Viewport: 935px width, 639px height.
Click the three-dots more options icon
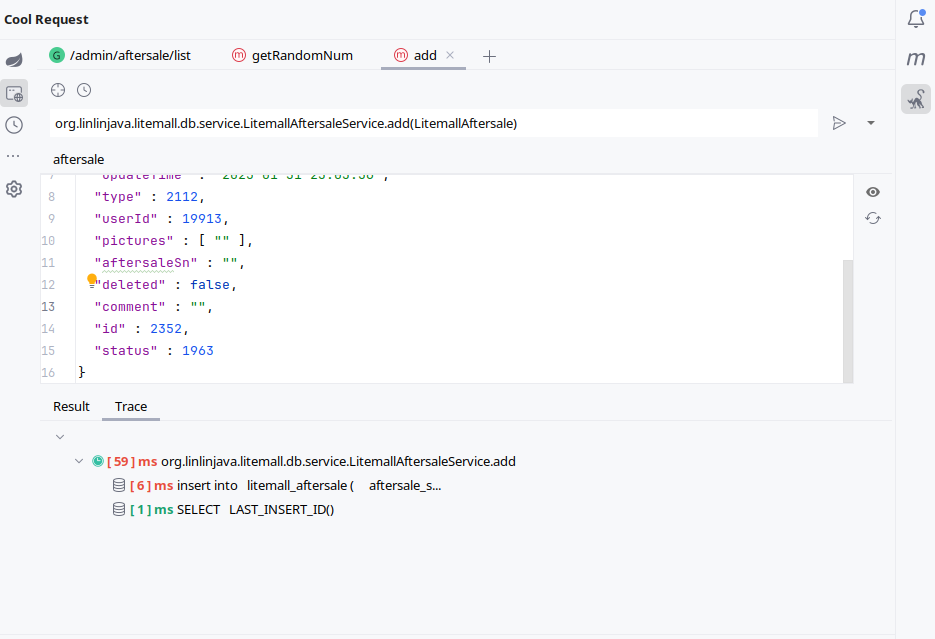coord(14,157)
